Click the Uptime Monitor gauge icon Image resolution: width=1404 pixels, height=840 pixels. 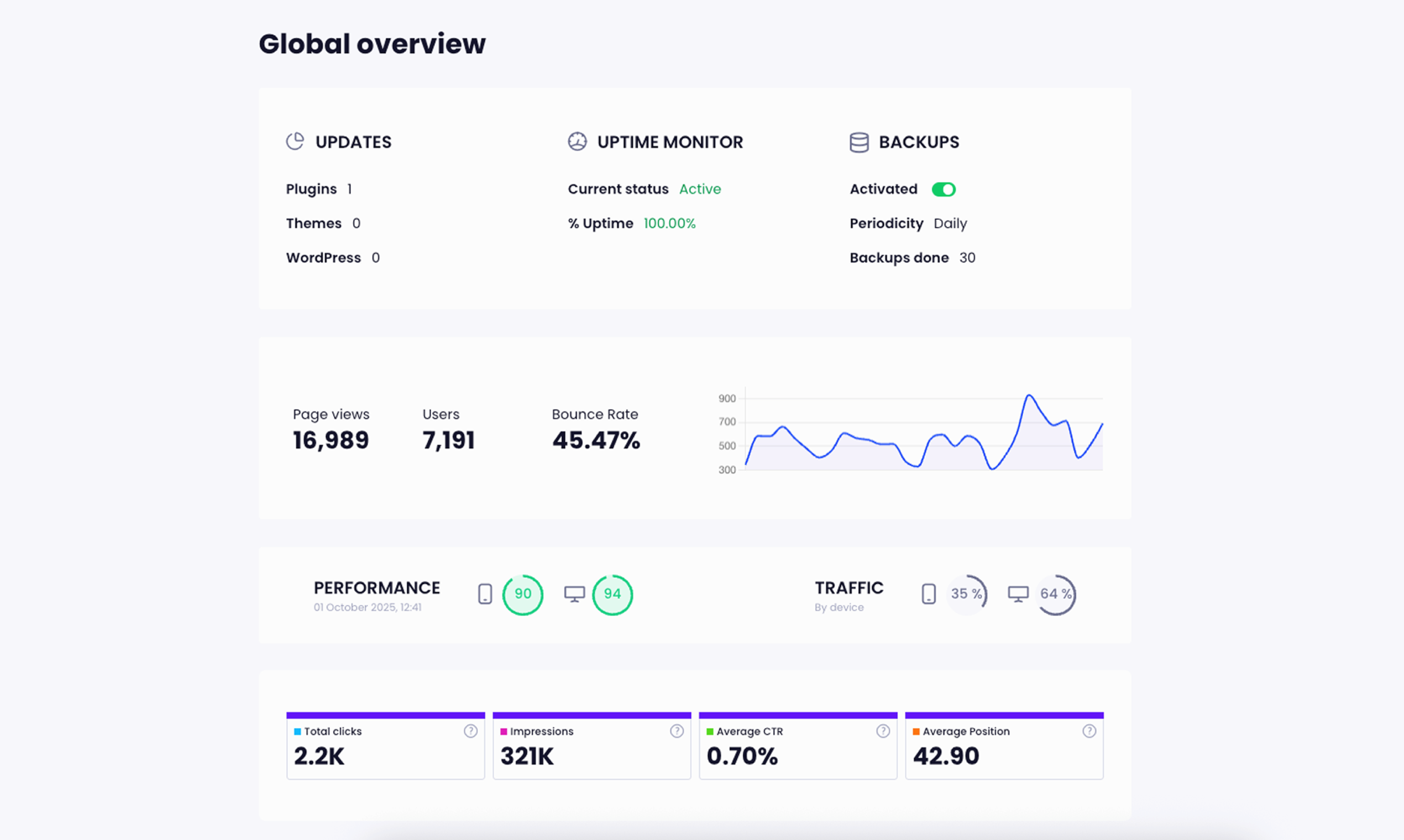click(x=577, y=141)
